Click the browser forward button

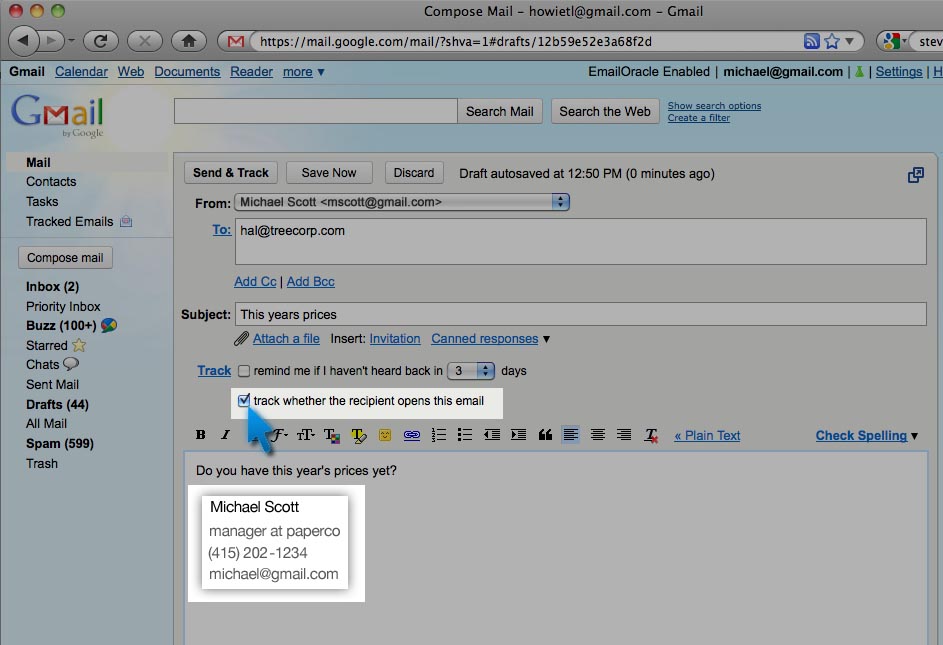click(x=52, y=41)
